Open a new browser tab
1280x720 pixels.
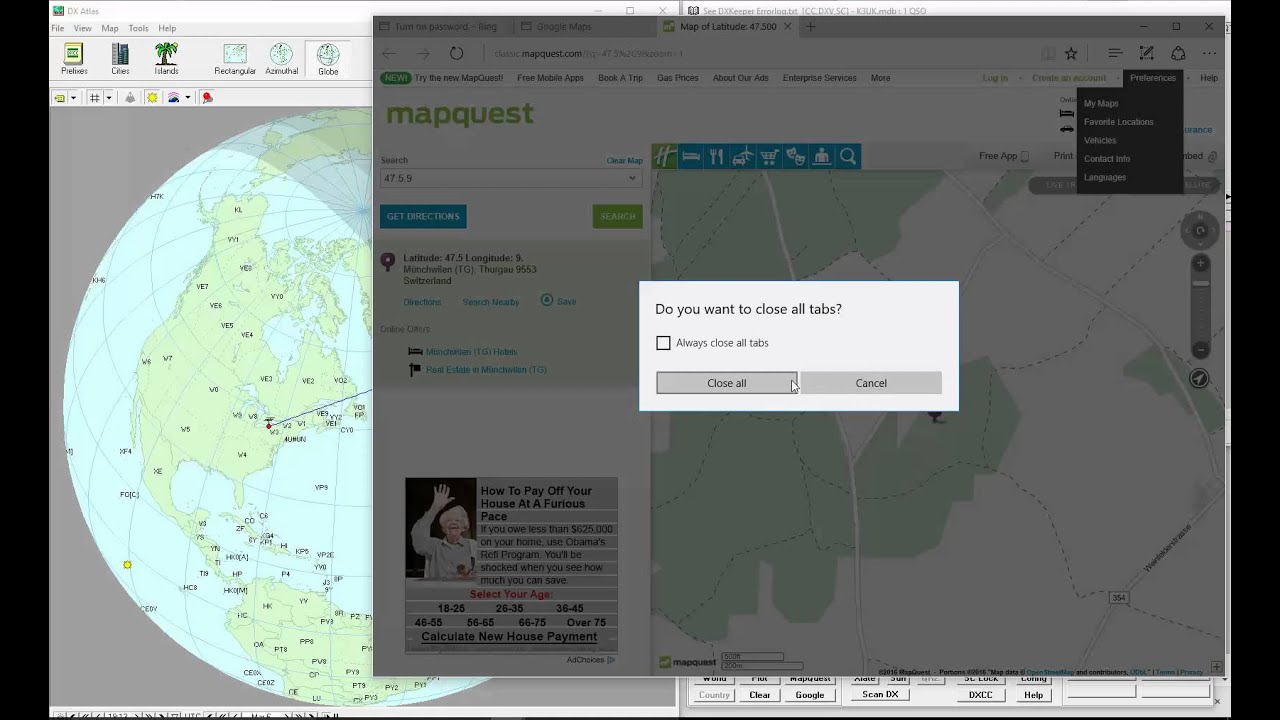811,27
